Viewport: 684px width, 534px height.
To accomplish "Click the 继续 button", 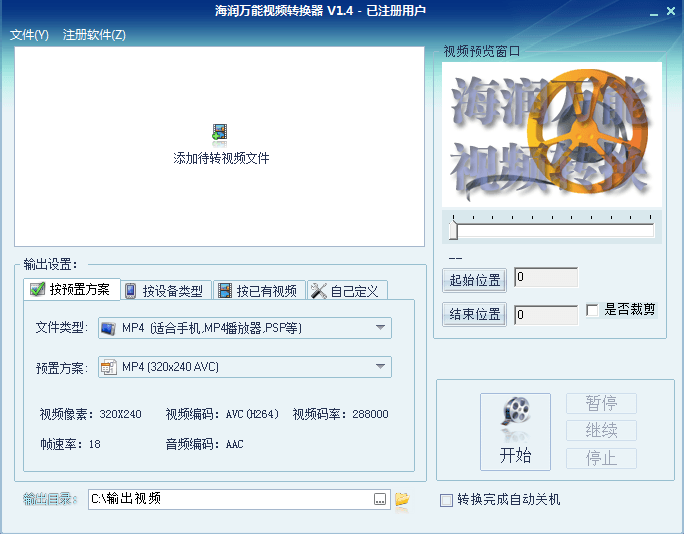I will click(601, 431).
